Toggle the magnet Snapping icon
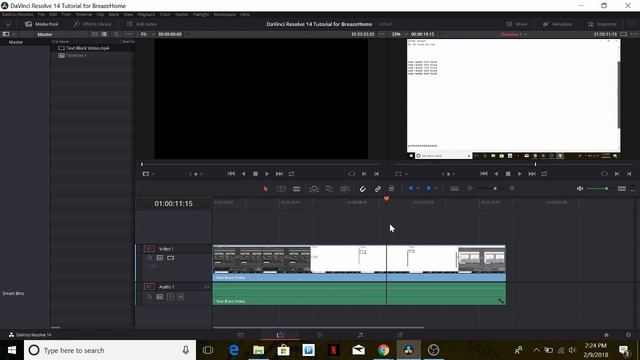 362,189
